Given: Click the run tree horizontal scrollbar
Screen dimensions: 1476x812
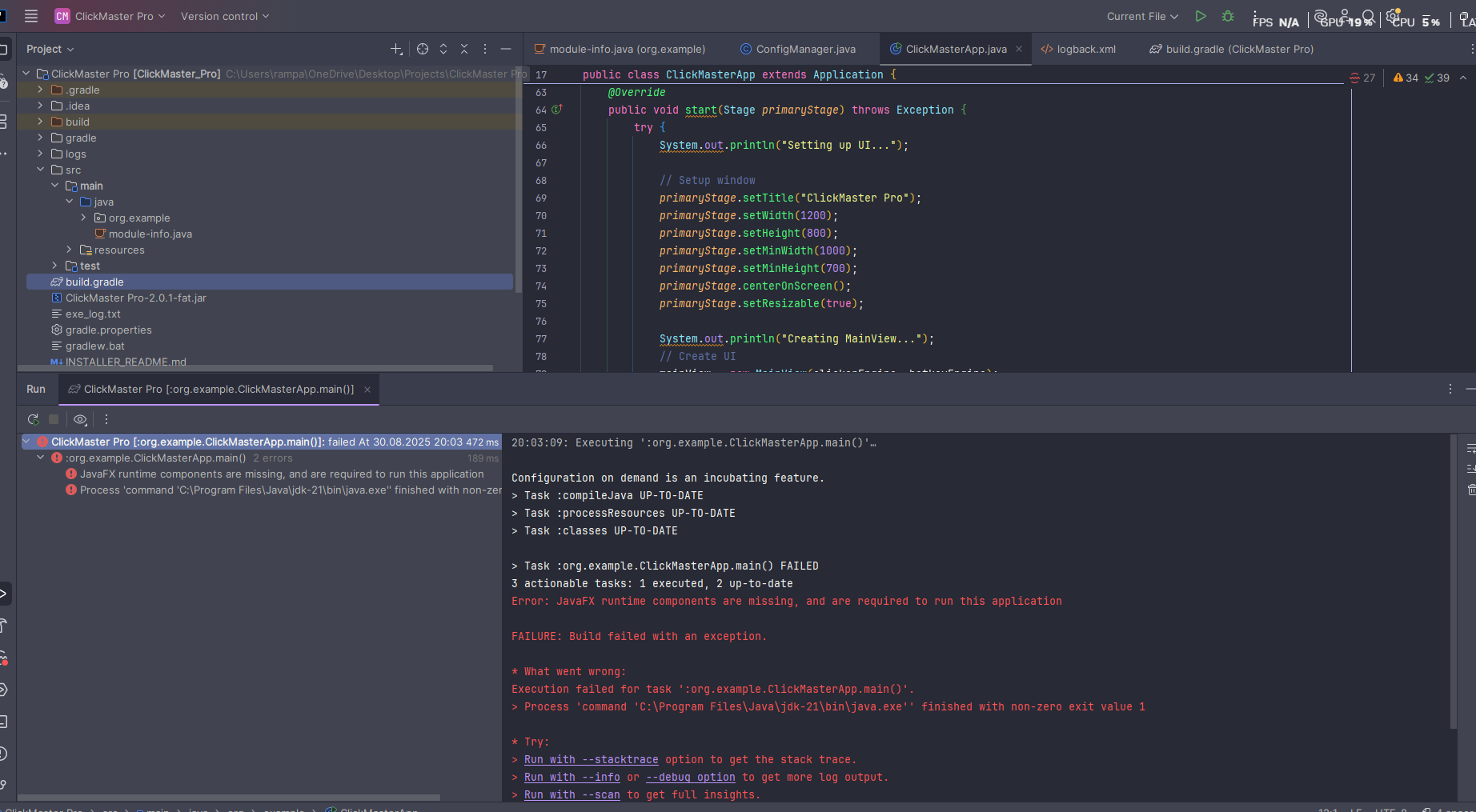Looking at the screenshot, I should [x=228, y=798].
